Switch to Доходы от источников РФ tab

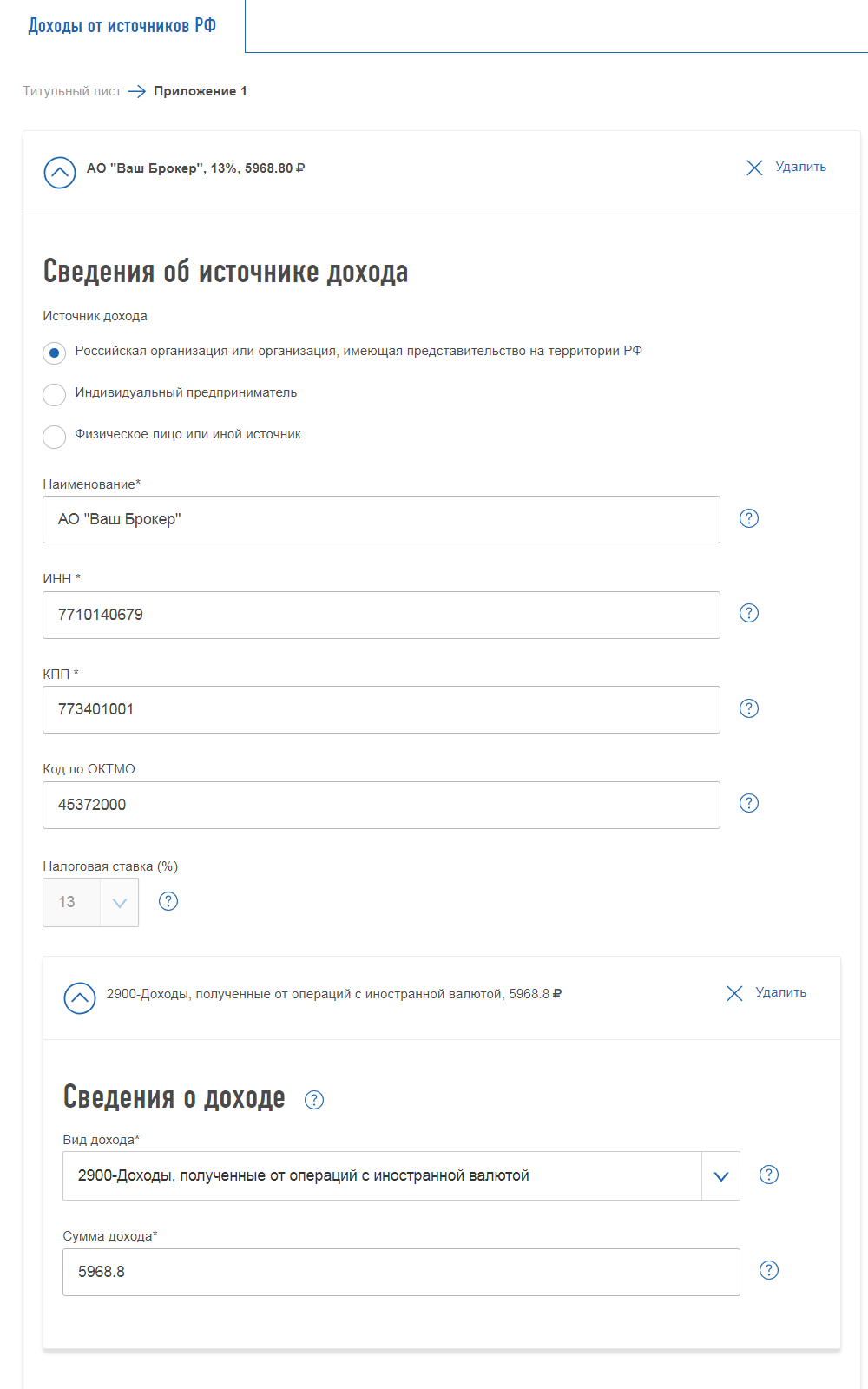point(122,26)
